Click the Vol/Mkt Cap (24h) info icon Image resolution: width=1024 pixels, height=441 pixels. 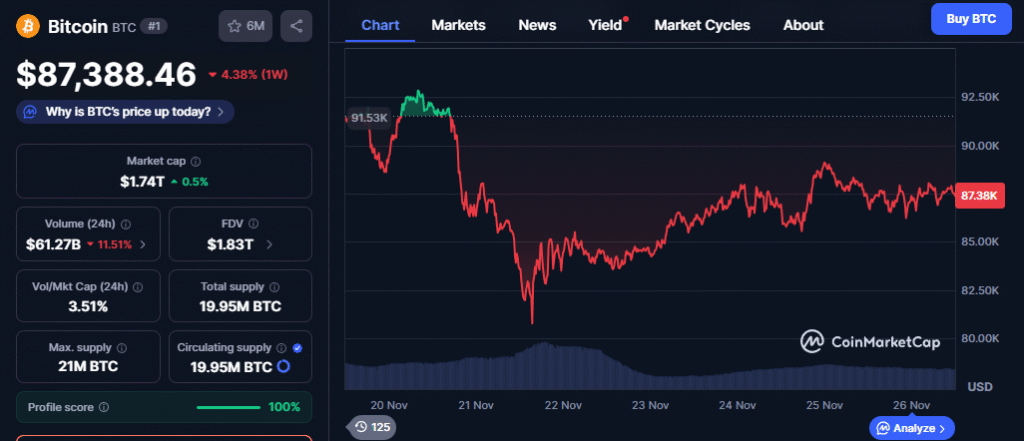(138, 287)
